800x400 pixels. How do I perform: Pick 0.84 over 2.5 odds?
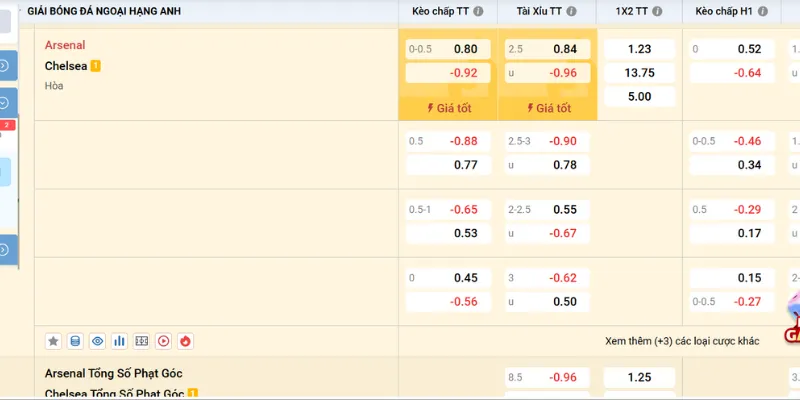(x=547, y=49)
